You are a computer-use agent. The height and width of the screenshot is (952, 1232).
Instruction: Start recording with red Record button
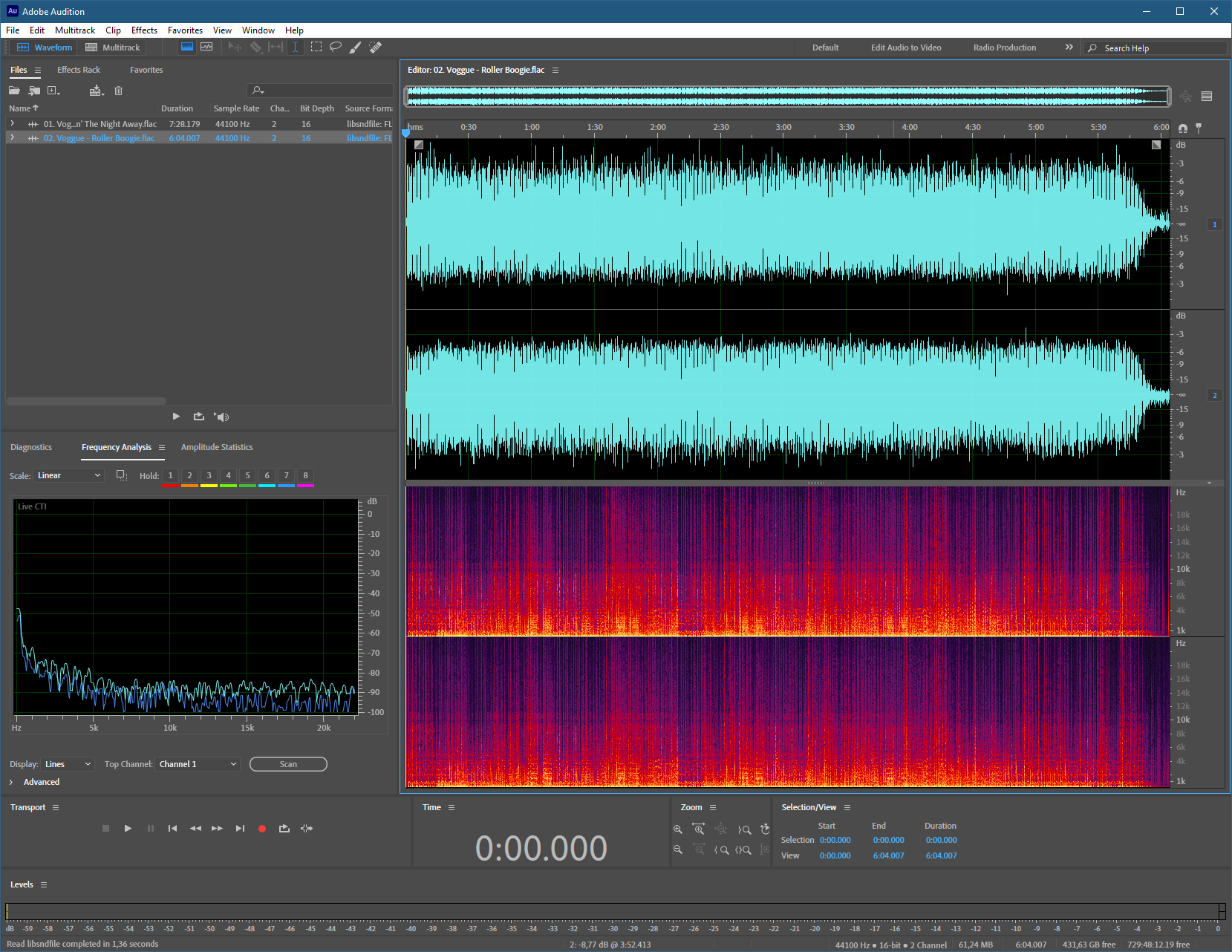point(262,828)
